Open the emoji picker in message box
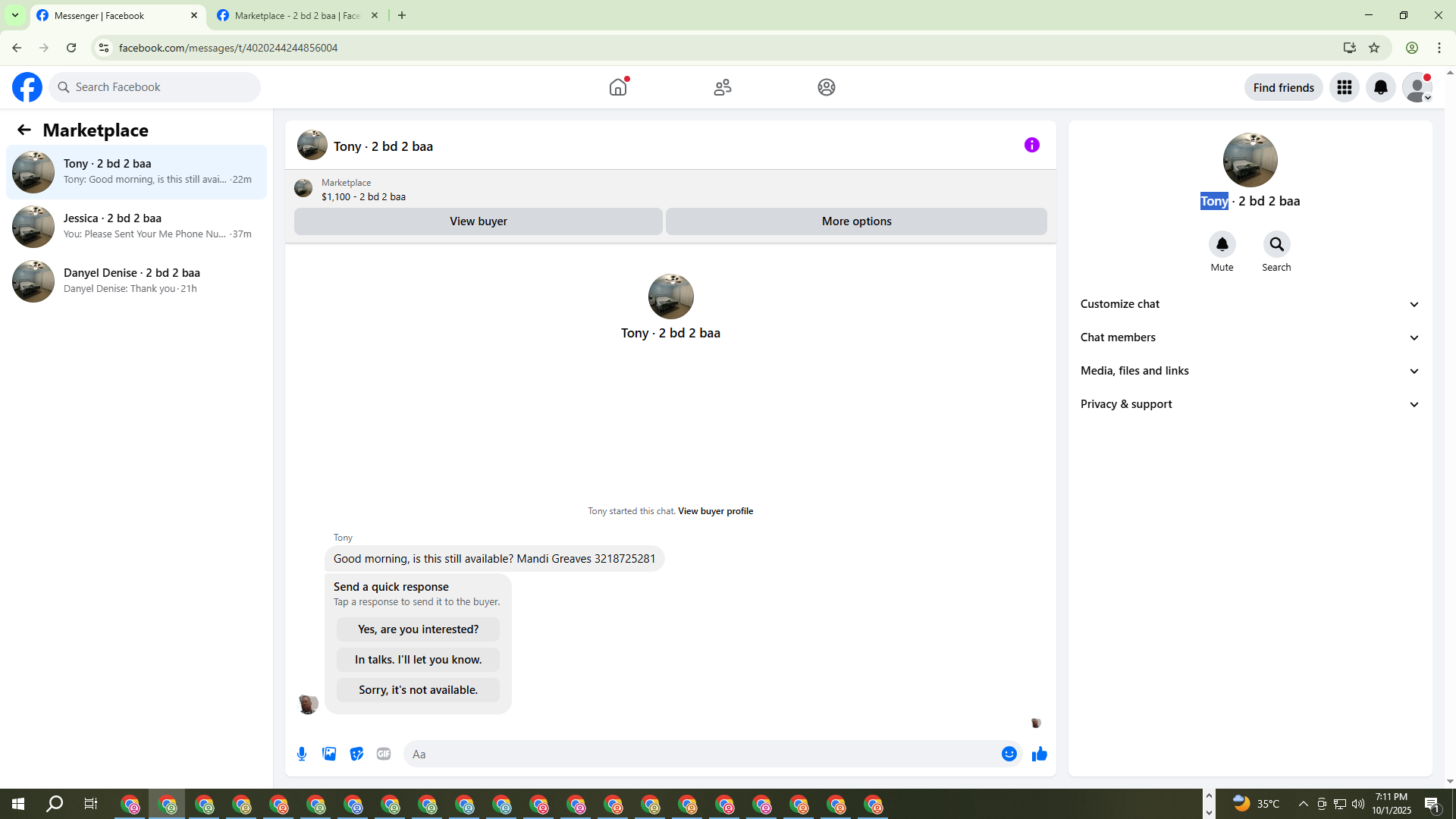 point(1009,754)
